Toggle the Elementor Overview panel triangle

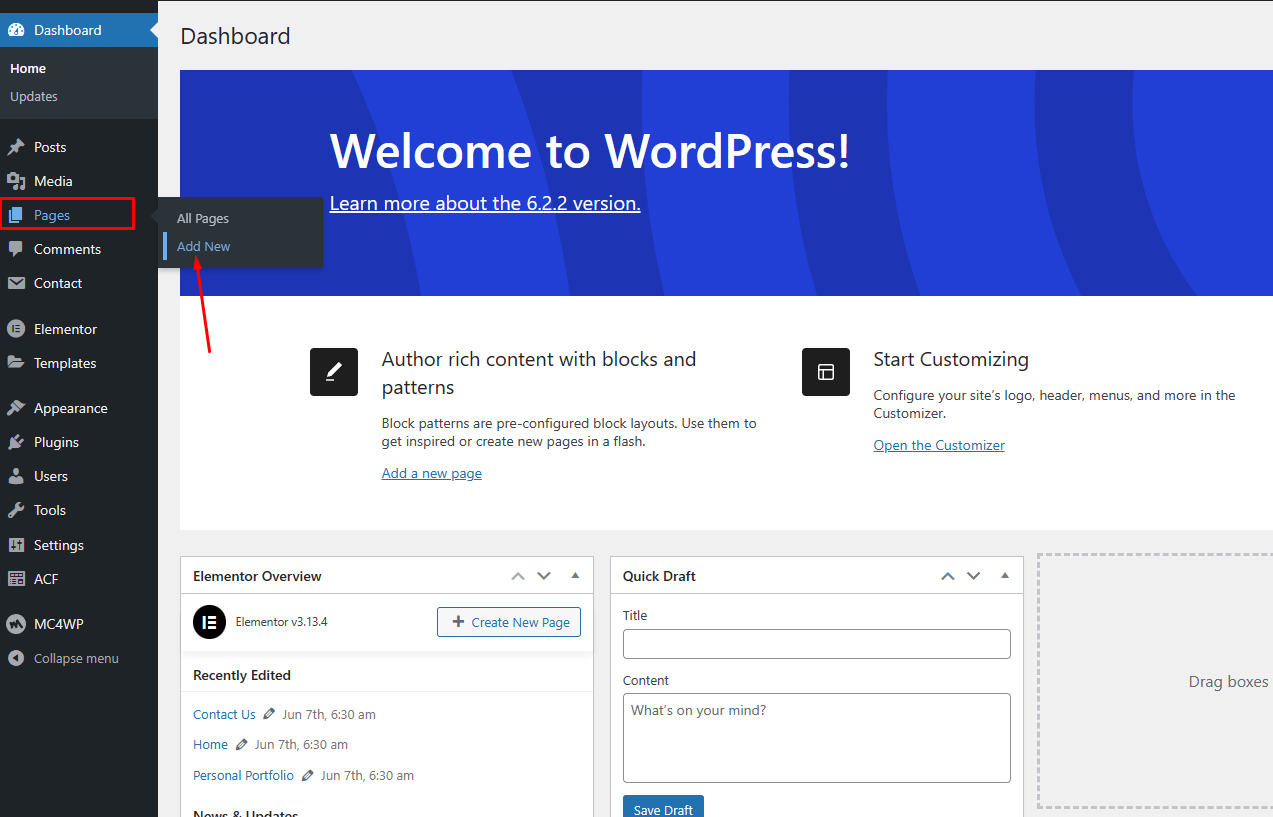[x=575, y=576]
